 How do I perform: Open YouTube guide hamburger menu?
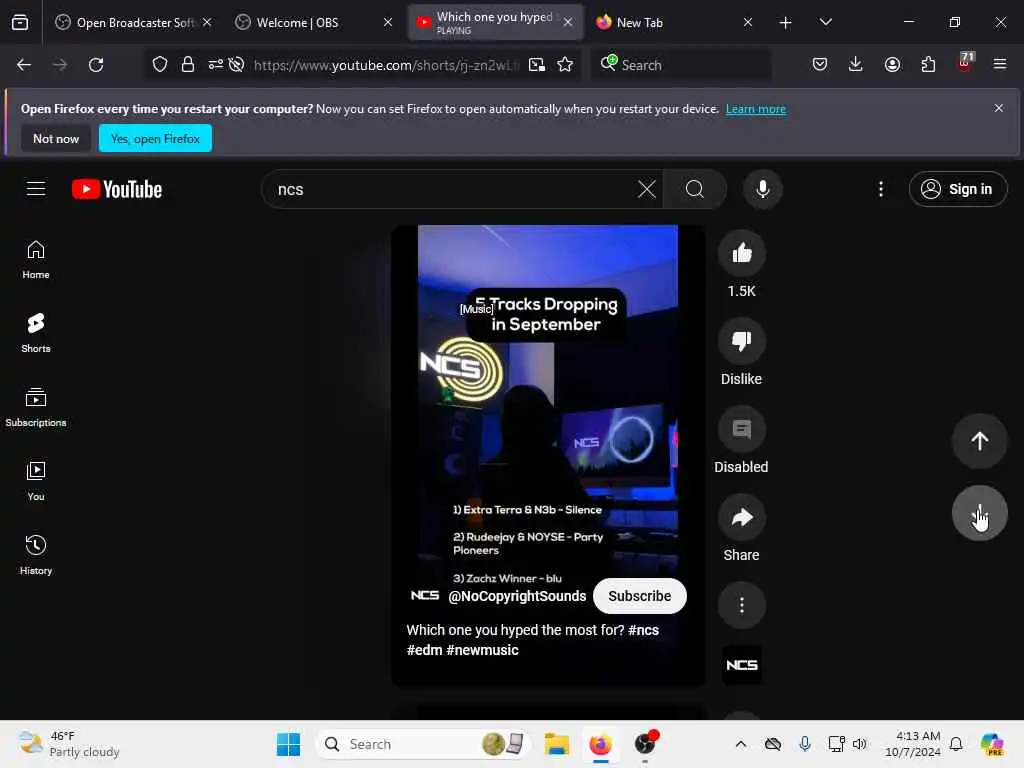point(36,189)
